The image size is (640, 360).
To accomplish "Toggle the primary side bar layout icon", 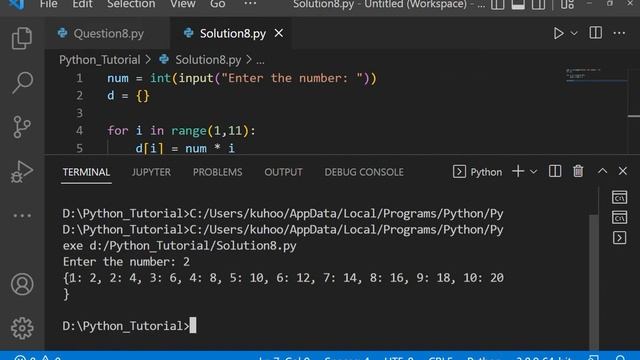I will tap(498, 4).
